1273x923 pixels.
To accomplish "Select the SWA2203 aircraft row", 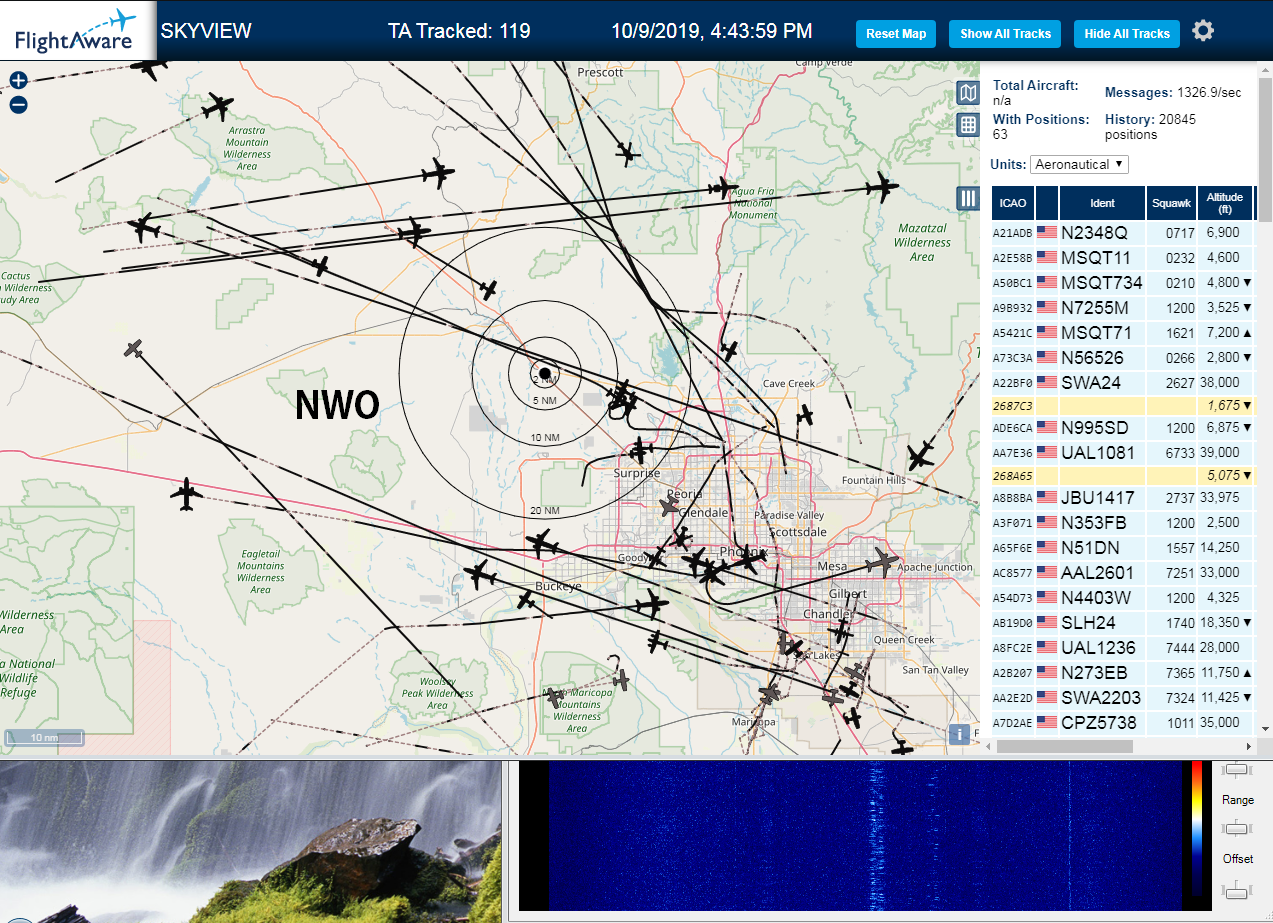I will coord(1122,697).
